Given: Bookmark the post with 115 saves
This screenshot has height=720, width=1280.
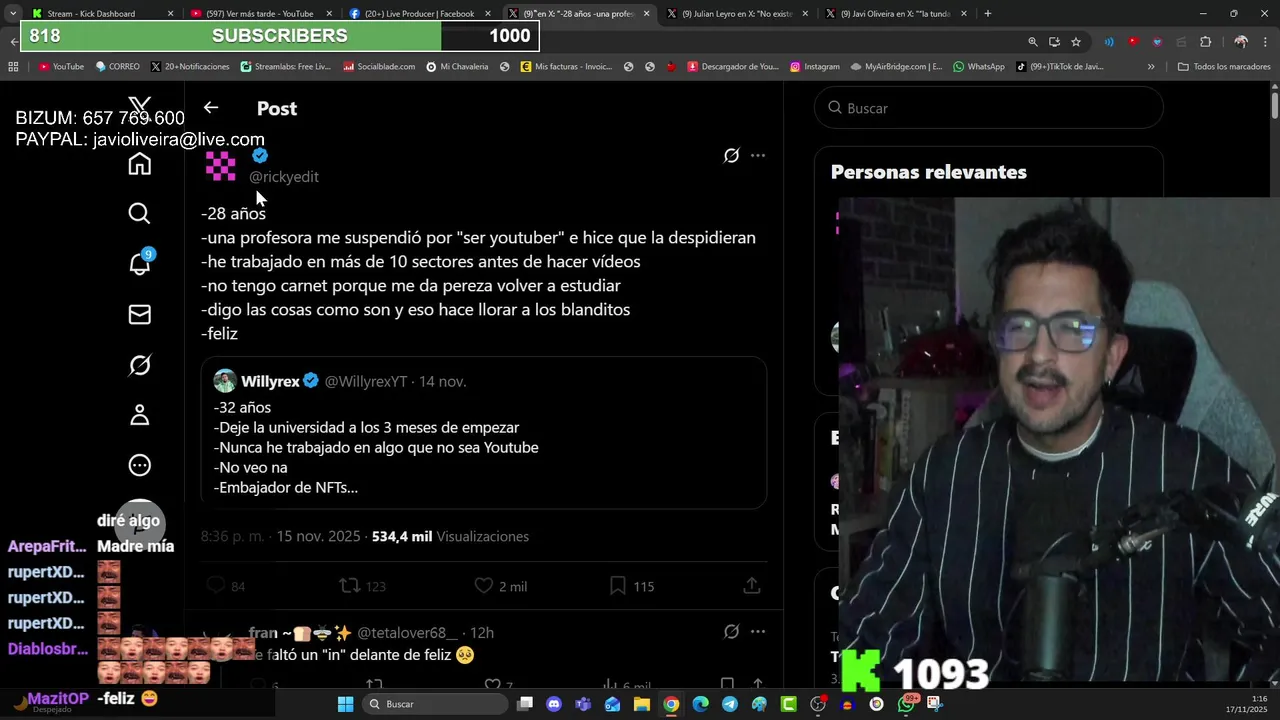Looking at the screenshot, I should 631,586.
